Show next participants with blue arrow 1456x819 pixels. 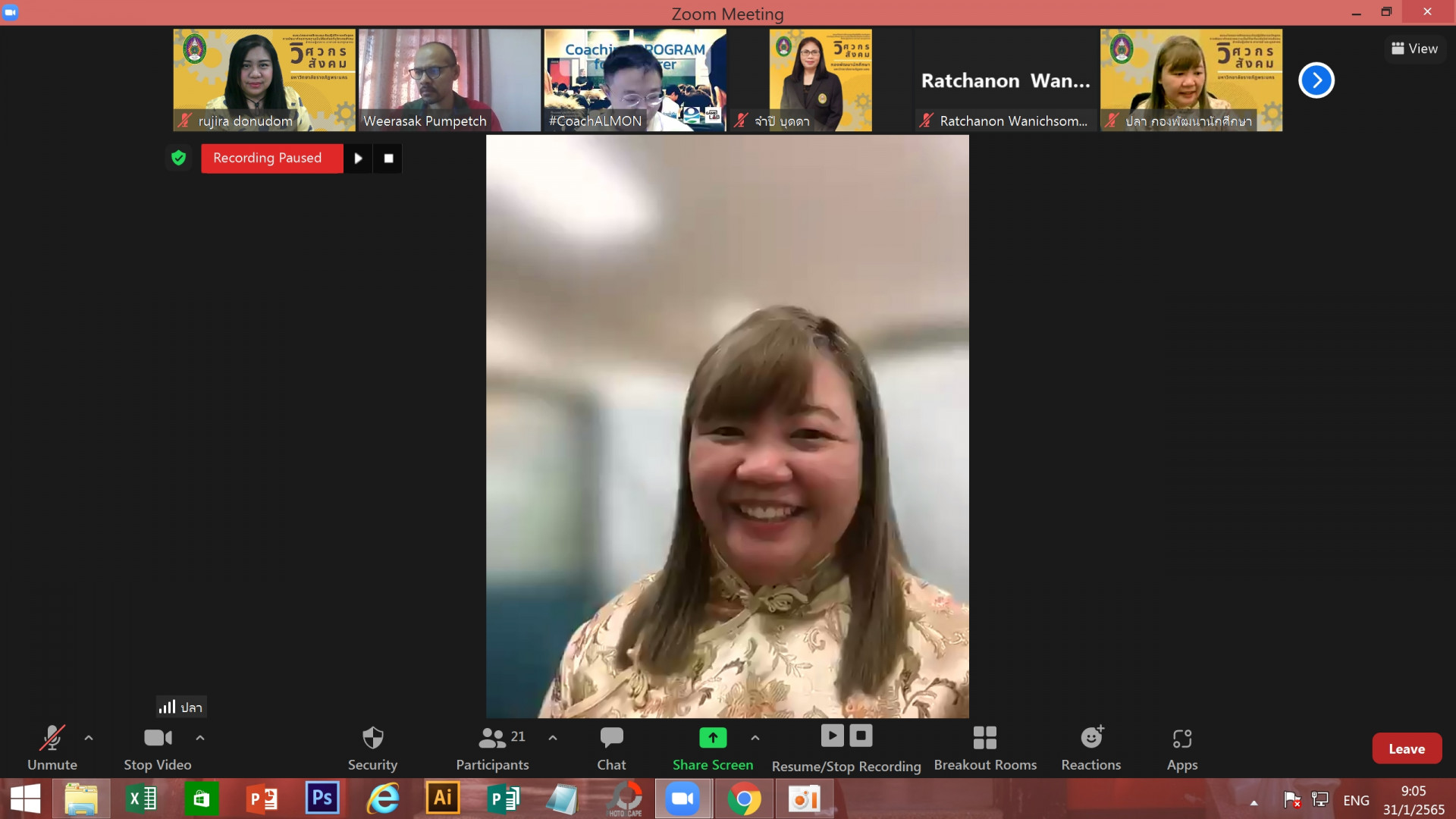pyautogui.click(x=1316, y=80)
